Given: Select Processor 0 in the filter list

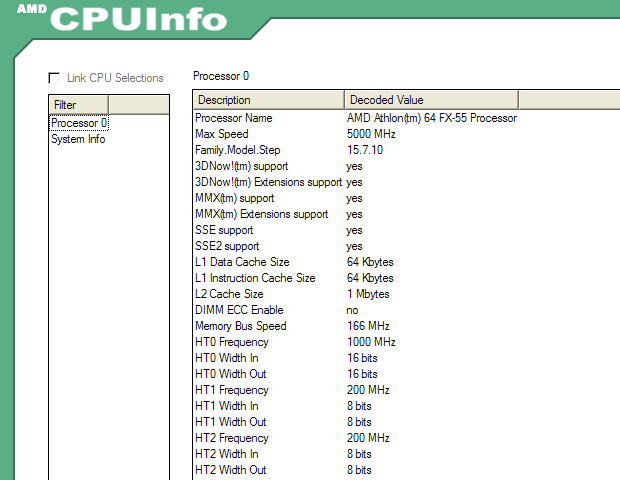Looking at the screenshot, I should click(78, 123).
